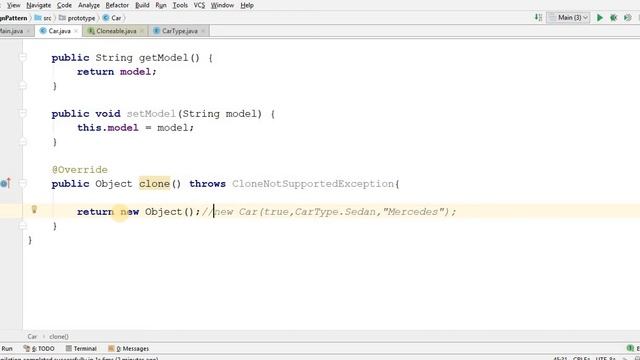Click clone() in the bottom editor breadcrumb
The width and height of the screenshot is (640, 360).
(x=59, y=337)
